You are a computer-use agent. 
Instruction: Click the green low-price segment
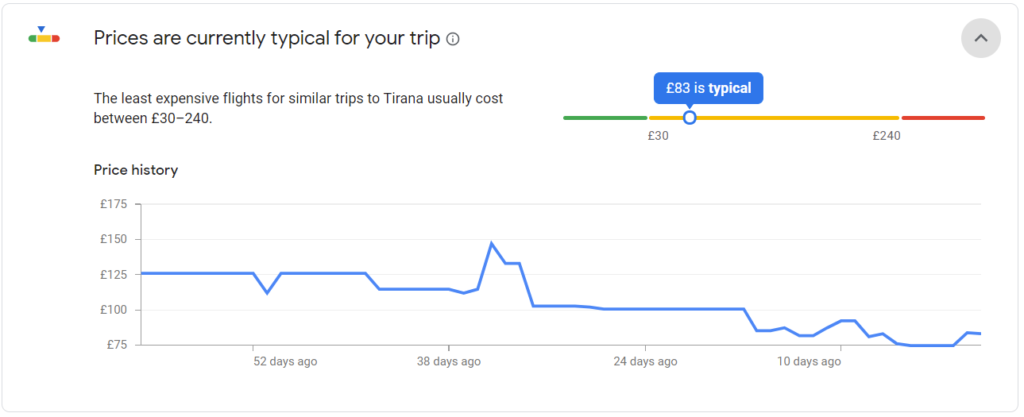(x=605, y=117)
